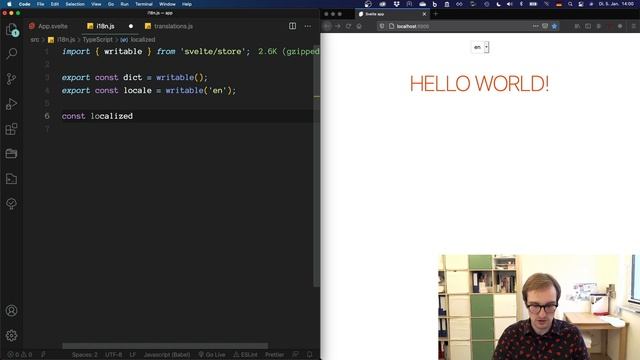Click the Code application menu
This screenshot has width=640, height=360.
click(x=24, y=4)
